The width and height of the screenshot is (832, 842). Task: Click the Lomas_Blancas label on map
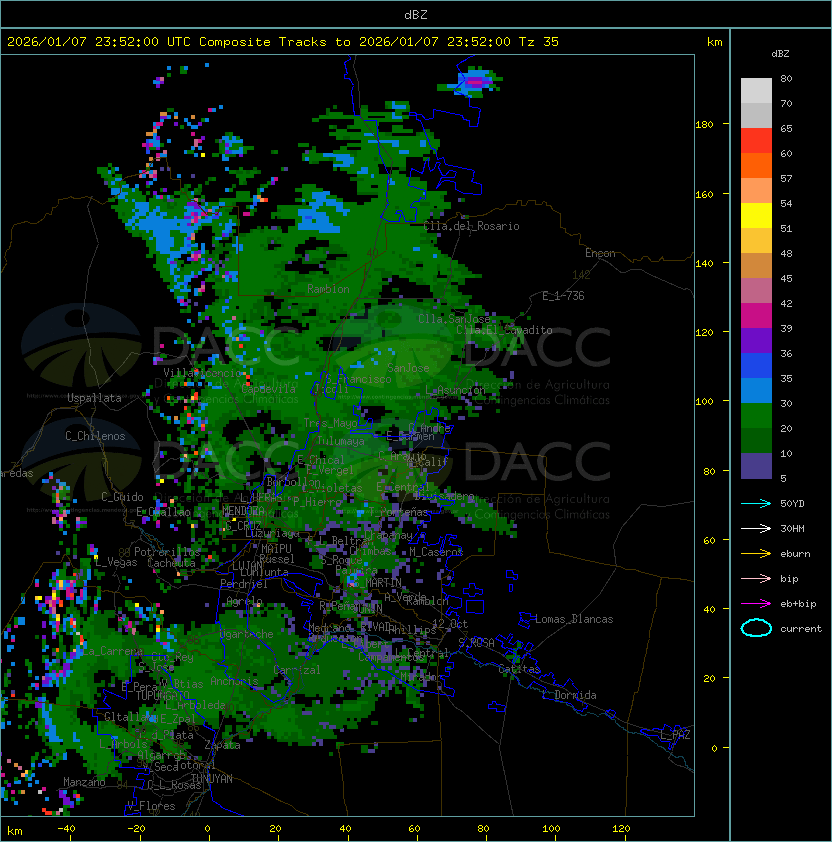(x=574, y=619)
